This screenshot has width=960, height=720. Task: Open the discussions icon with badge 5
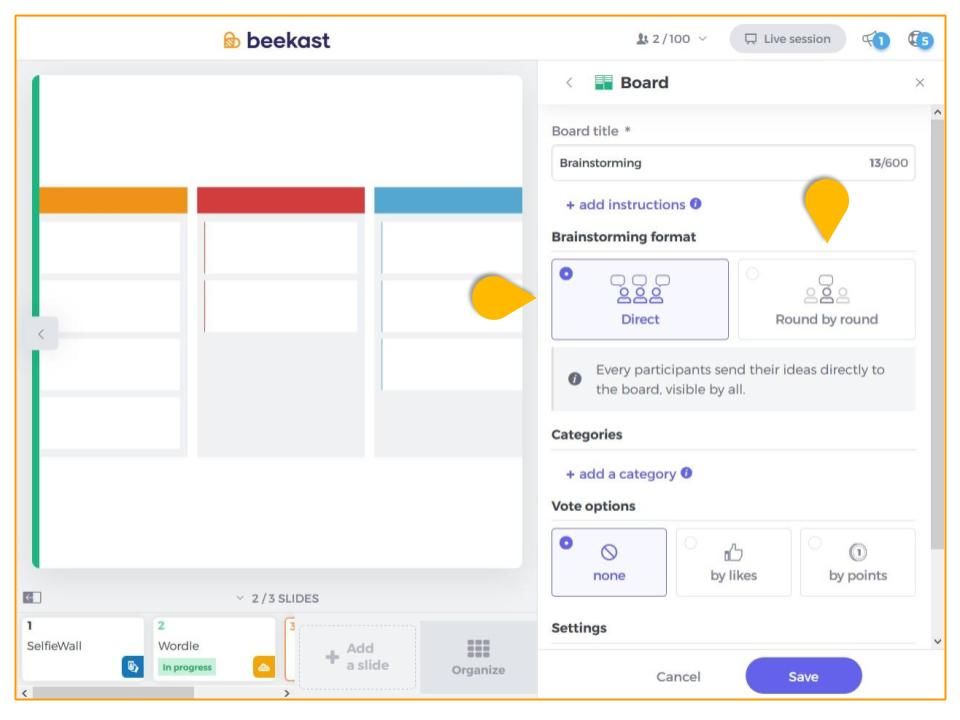(x=920, y=40)
